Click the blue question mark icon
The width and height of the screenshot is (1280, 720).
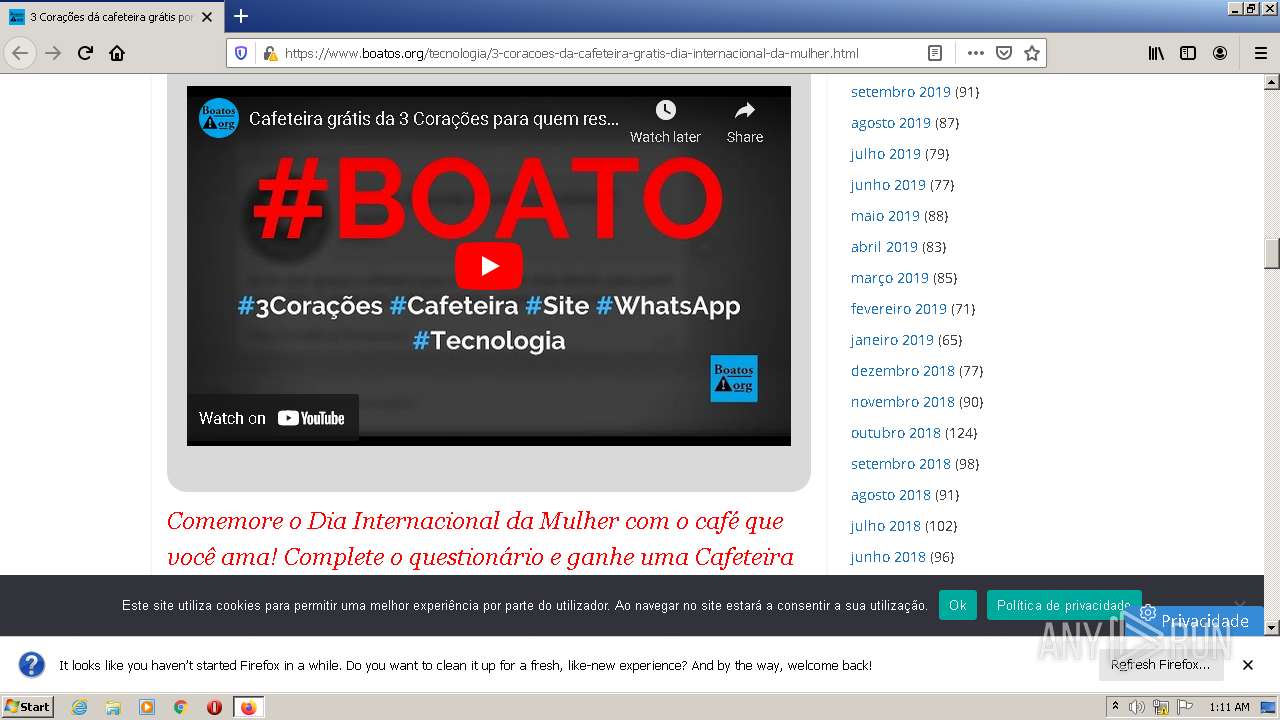coord(32,665)
